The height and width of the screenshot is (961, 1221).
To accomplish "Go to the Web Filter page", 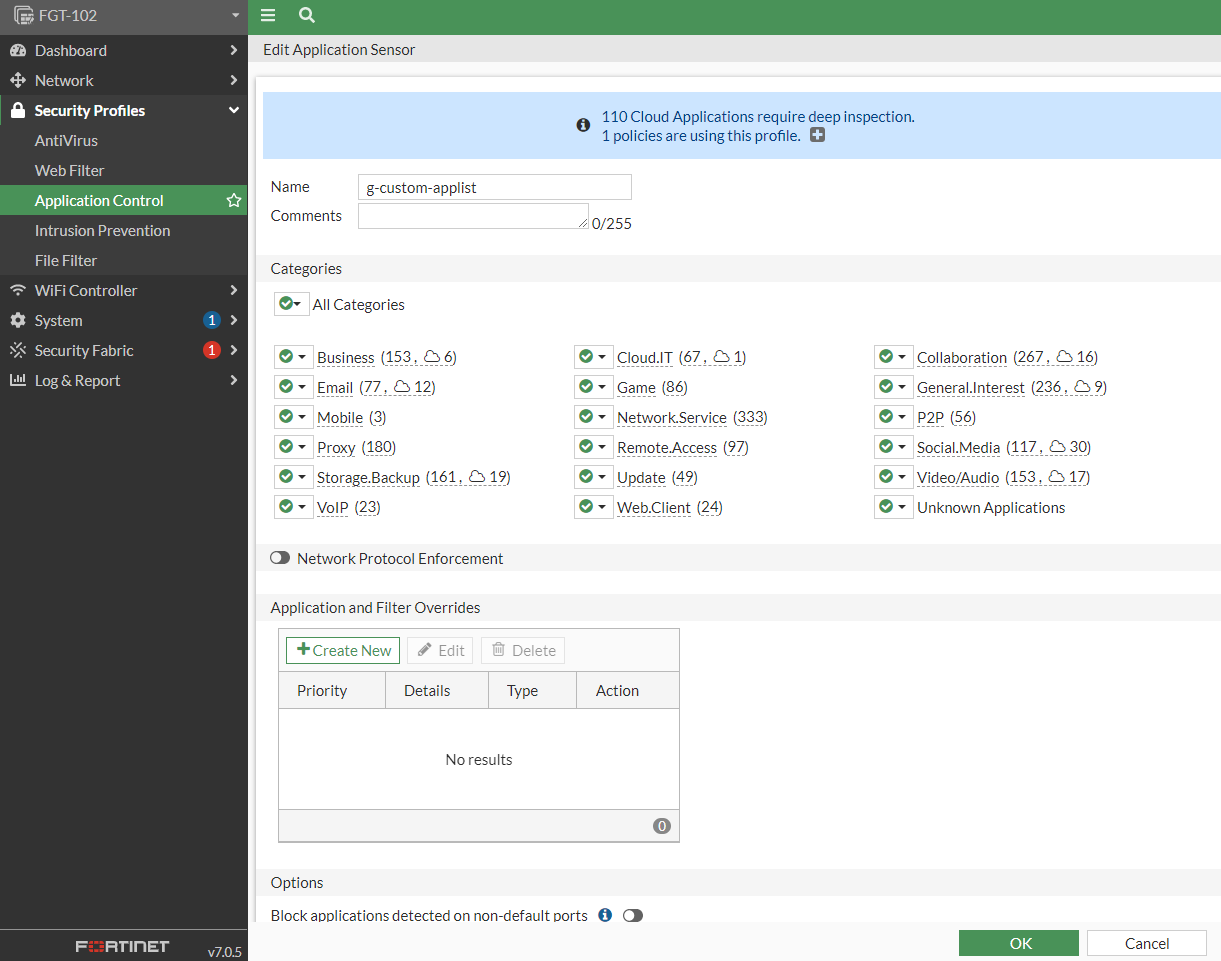I will click(69, 171).
